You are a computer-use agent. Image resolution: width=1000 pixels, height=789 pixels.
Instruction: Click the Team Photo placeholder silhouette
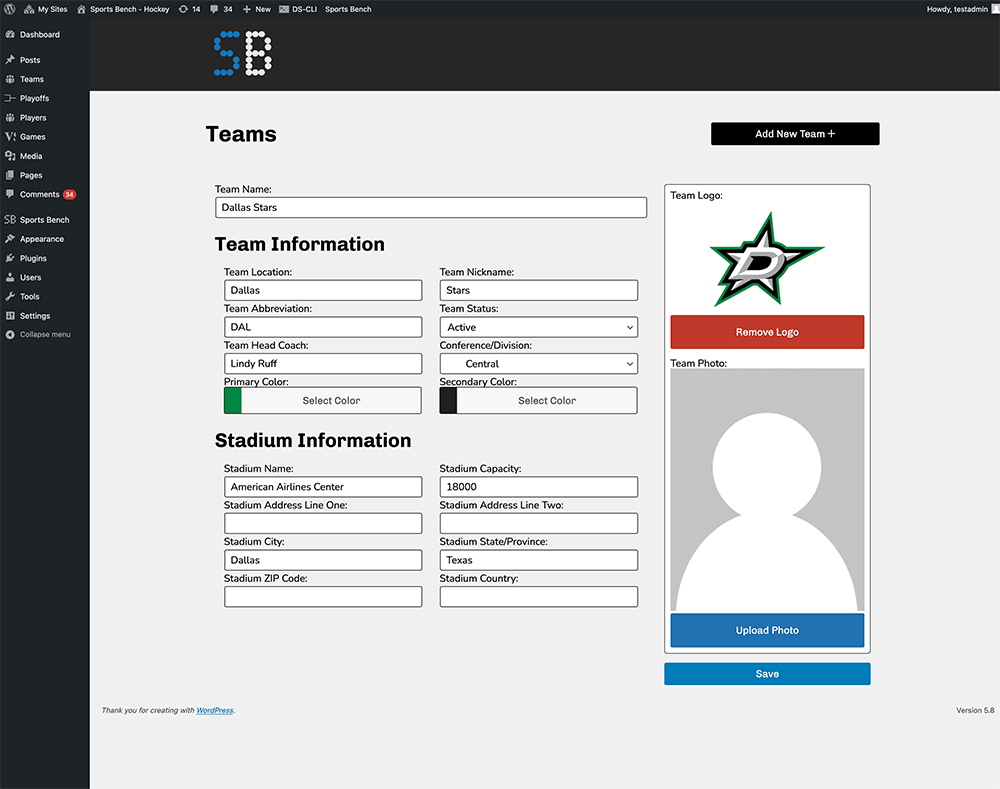click(767, 490)
